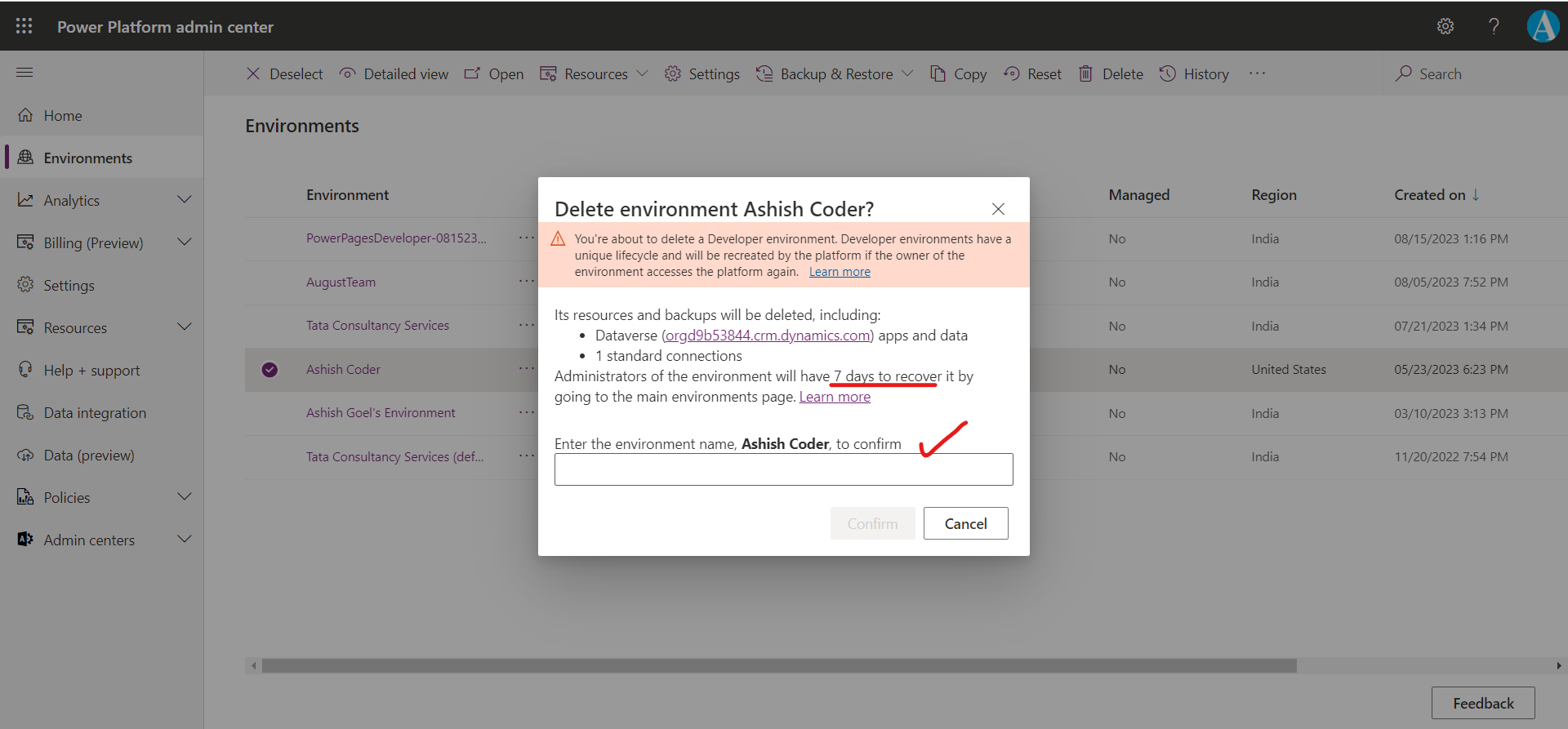Collapse the navigation hamburger menu
Image resolution: width=1568 pixels, height=729 pixels.
point(24,73)
